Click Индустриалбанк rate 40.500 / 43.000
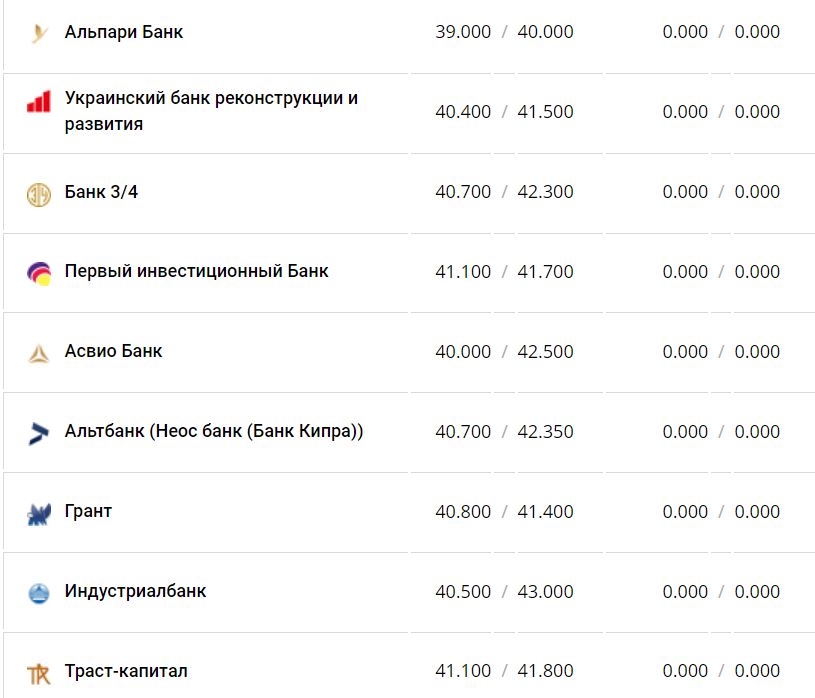 click(504, 592)
